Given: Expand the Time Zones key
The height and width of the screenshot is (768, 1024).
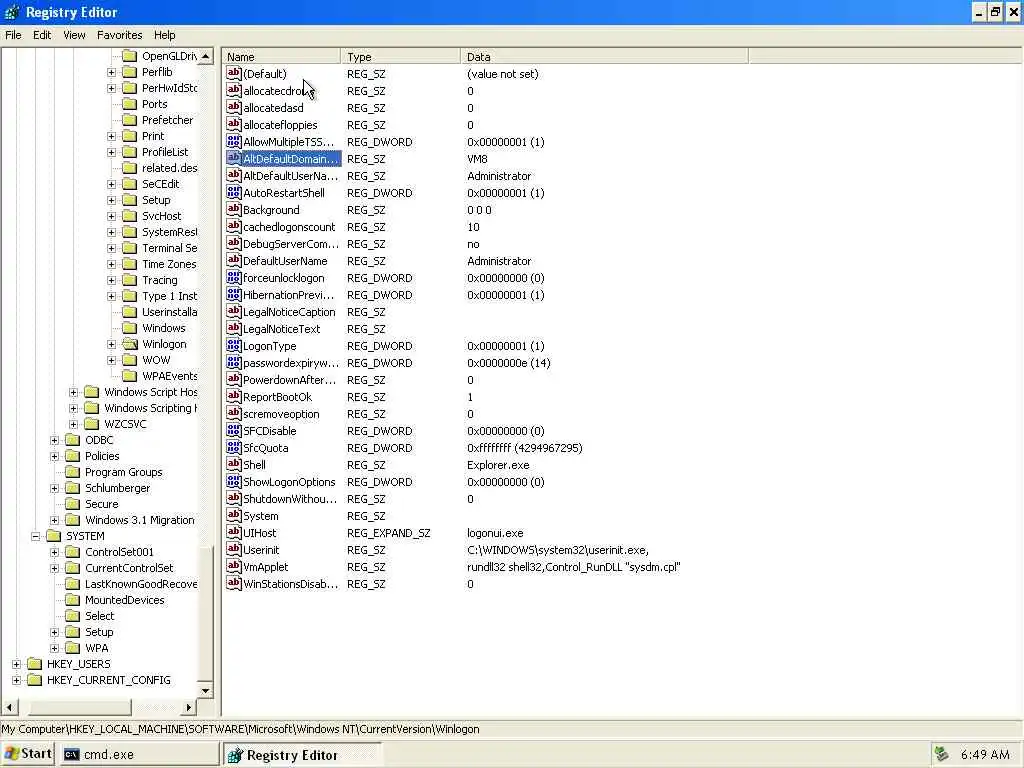Looking at the screenshot, I should 112,264.
